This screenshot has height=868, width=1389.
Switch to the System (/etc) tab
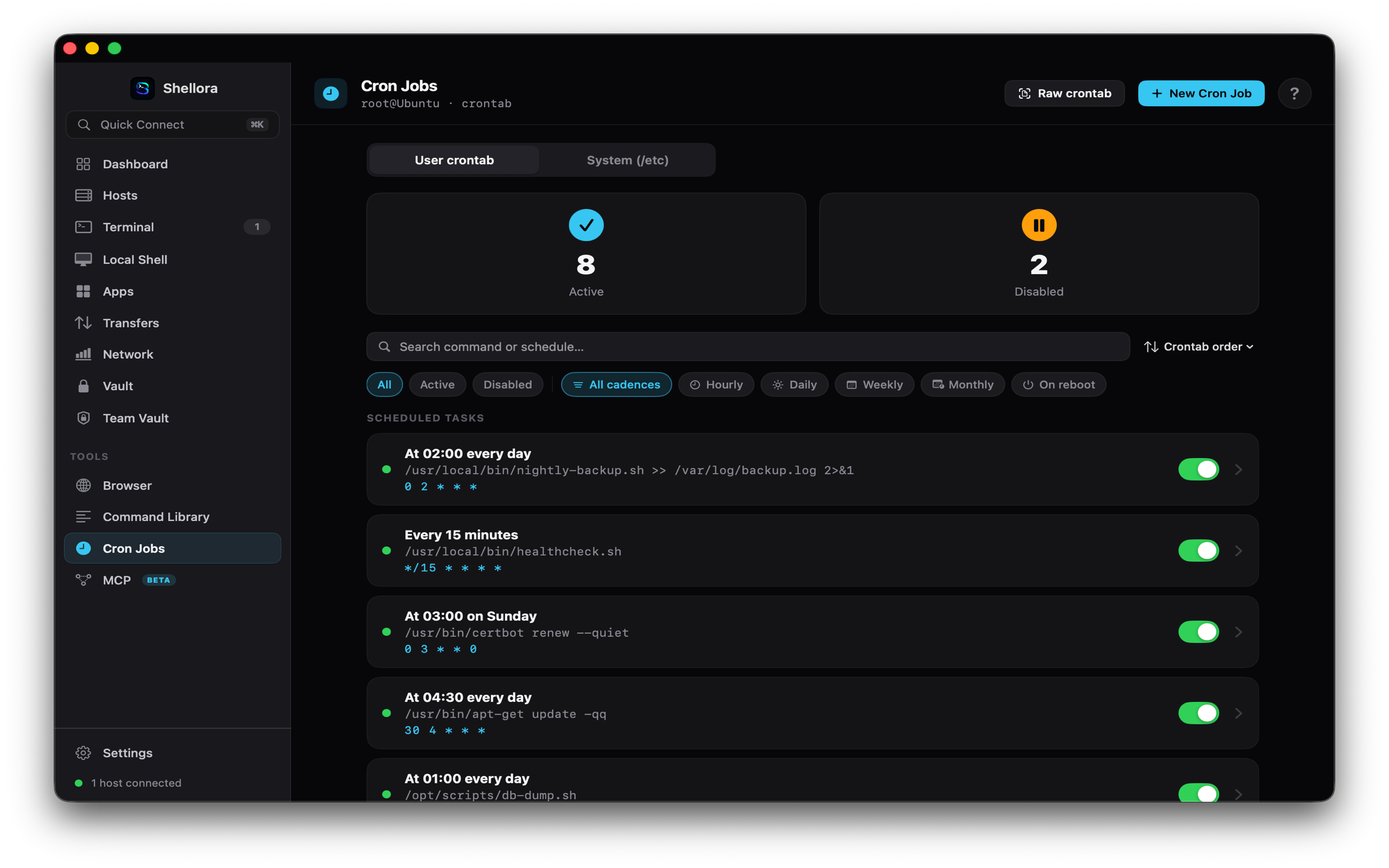point(627,160)
